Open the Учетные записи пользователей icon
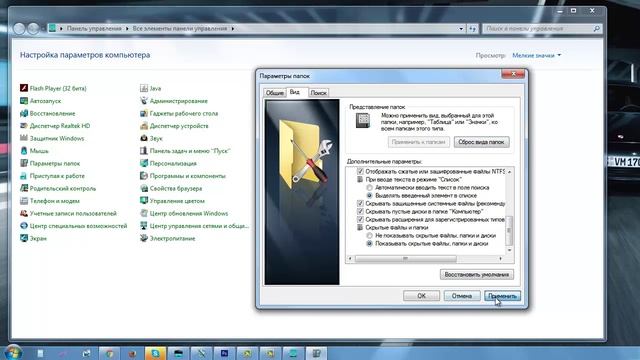 tap(24, 213)
